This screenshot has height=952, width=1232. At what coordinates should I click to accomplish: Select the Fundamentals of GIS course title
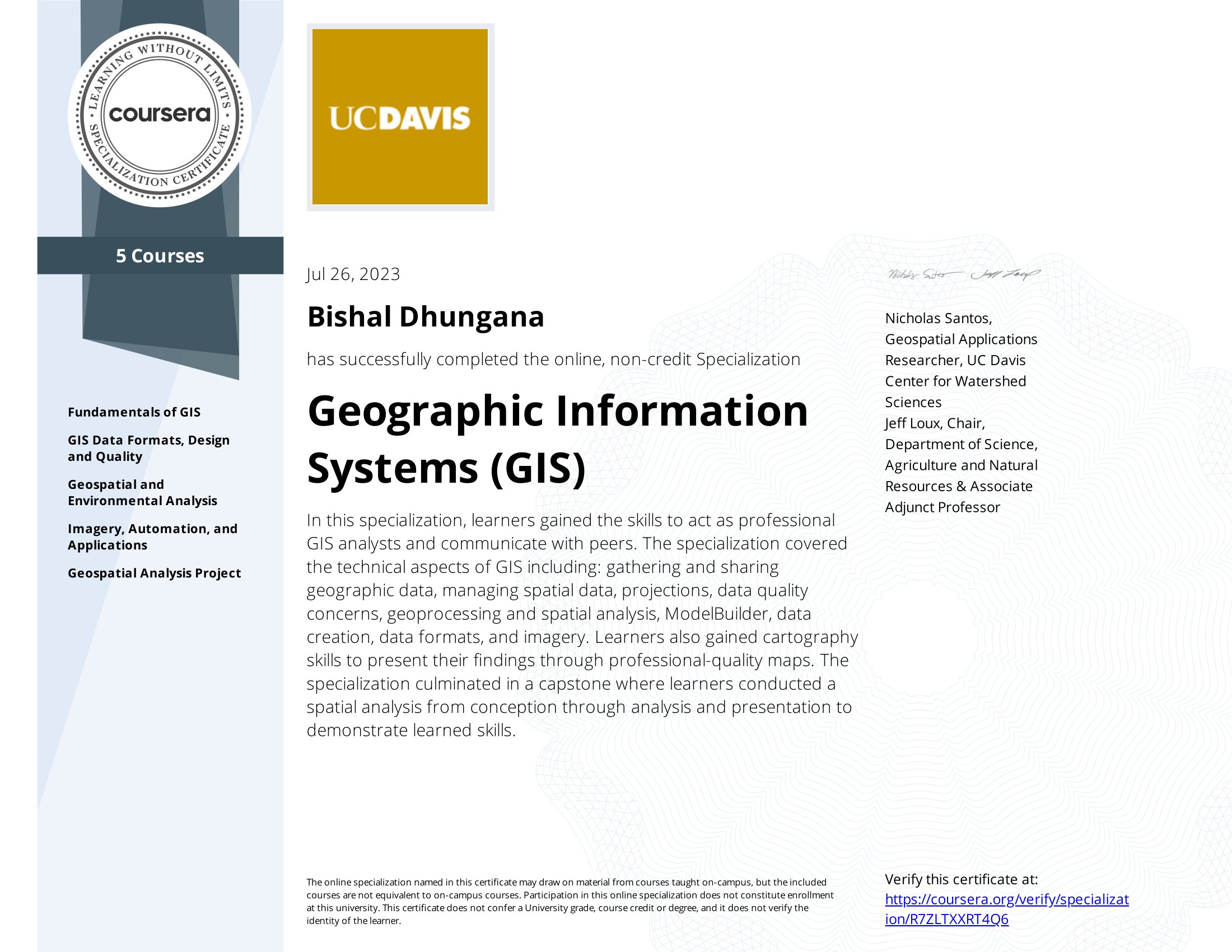coord(134,412)
